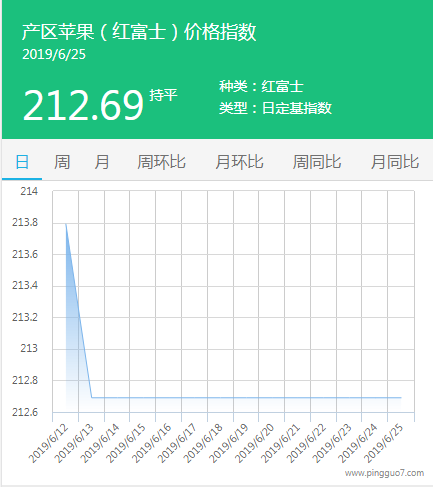Switch to 周环比 tab
The height and width of the screenshot is (487, 433).
tap(161, 162)
